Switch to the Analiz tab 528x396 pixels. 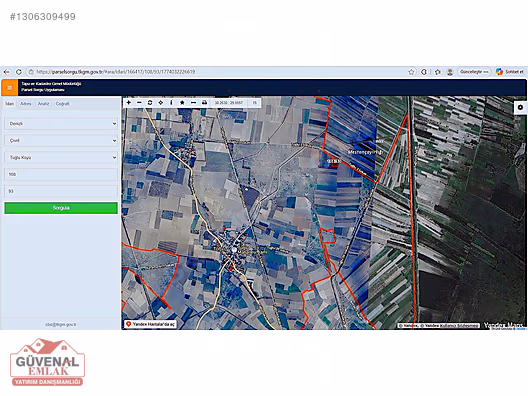point(43,104)
